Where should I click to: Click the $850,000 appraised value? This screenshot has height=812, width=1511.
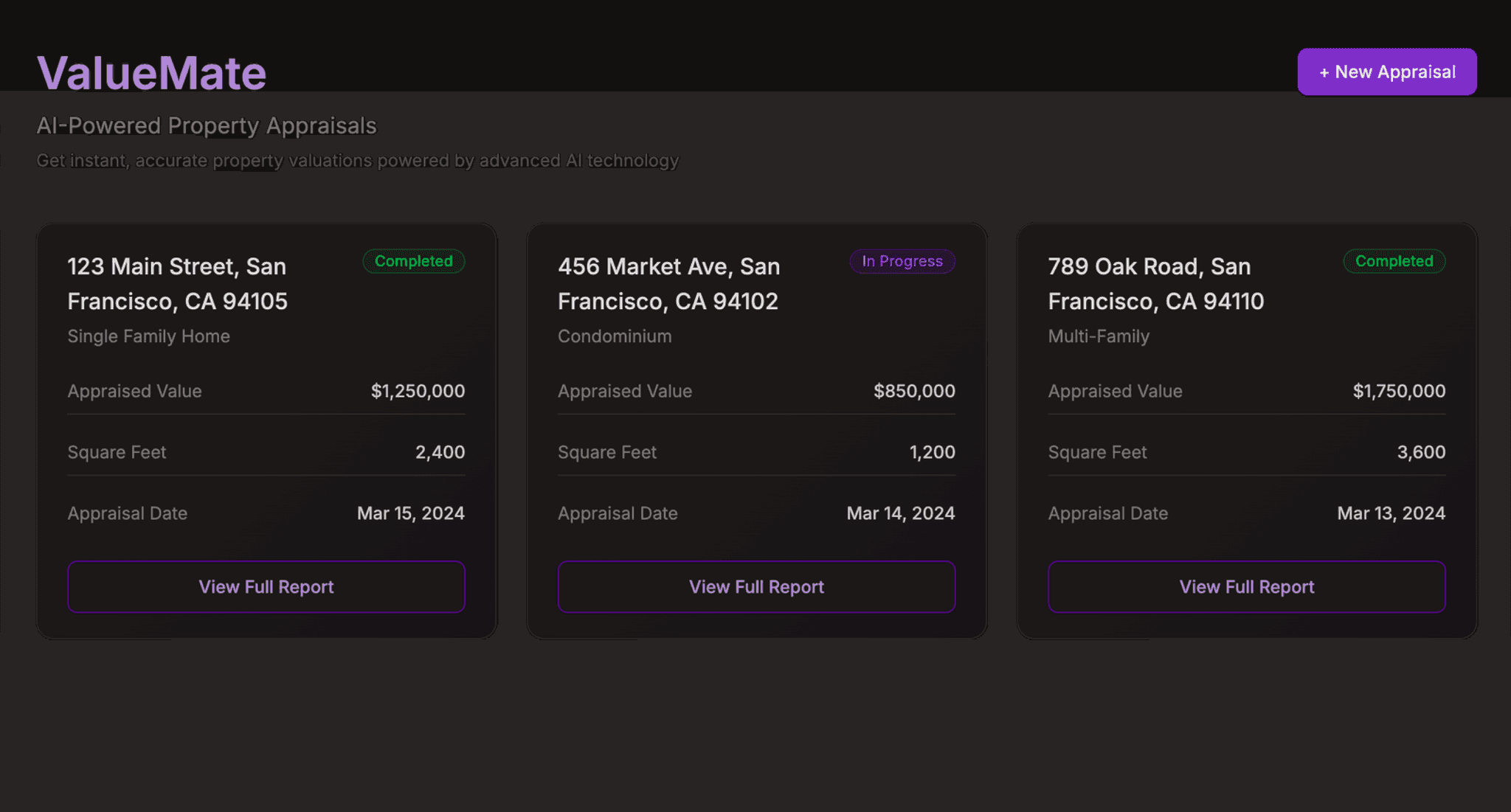pos(914,391)
